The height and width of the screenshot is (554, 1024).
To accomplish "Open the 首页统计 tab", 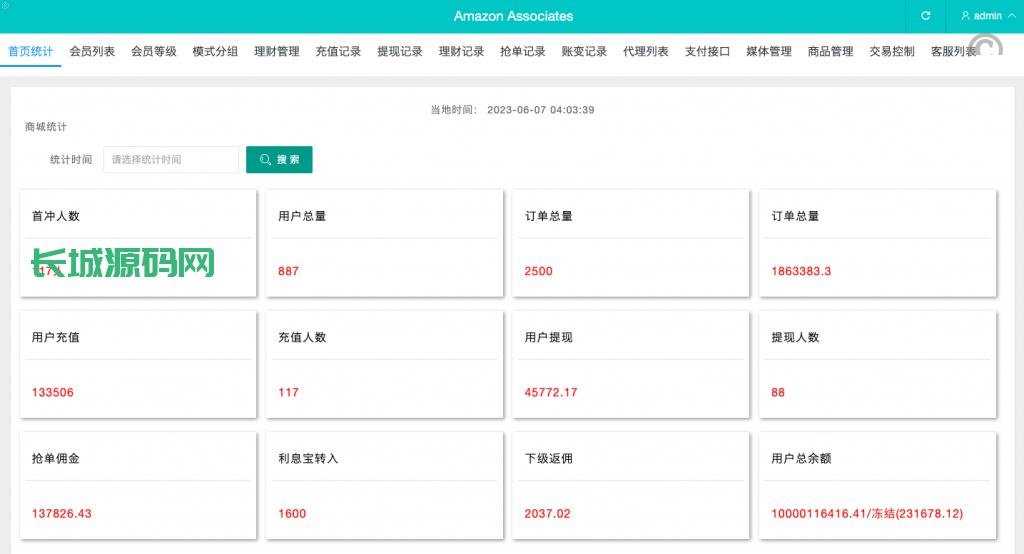I will click(x=31, y=52).
